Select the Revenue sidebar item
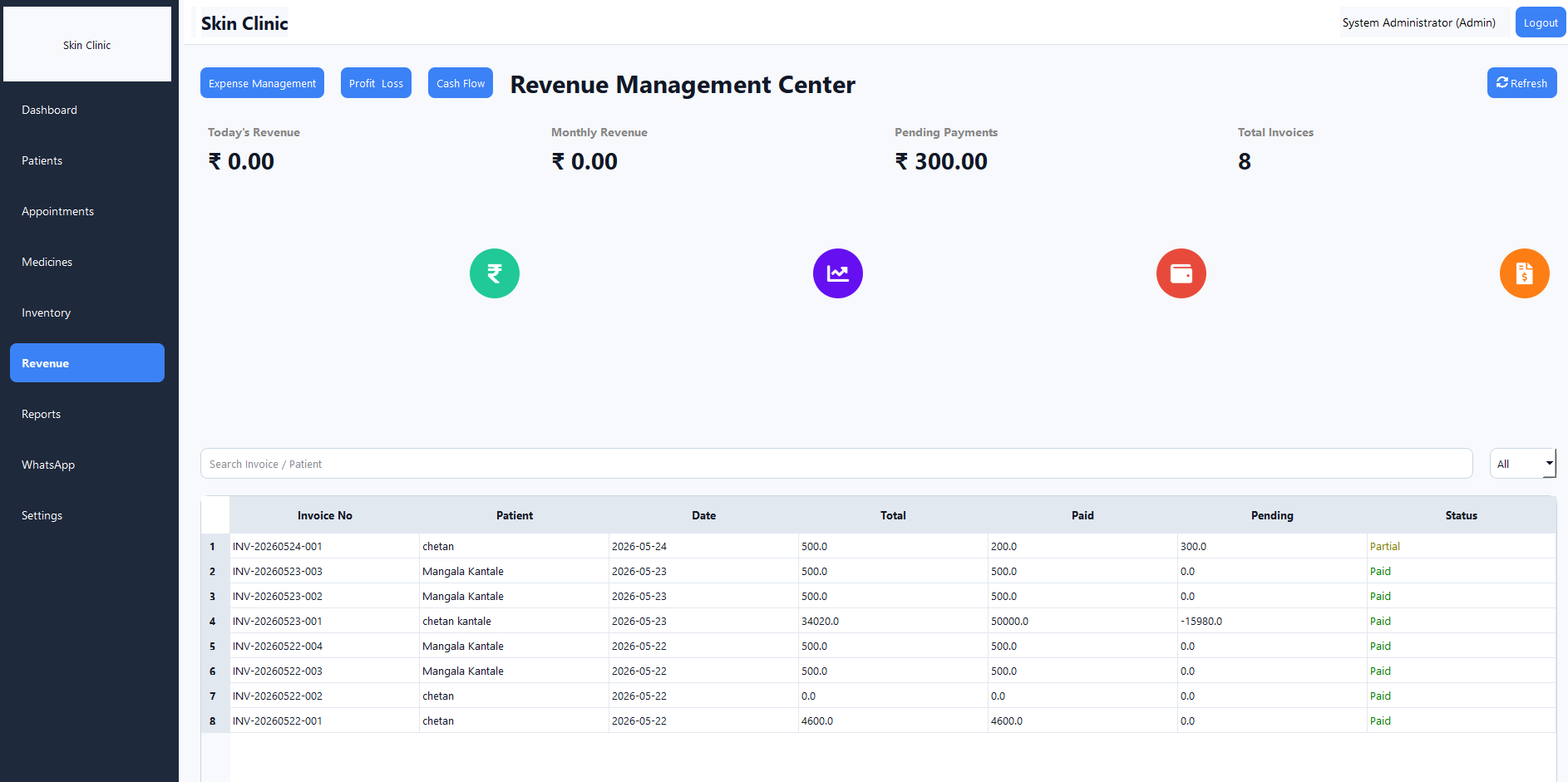Image resolution: width=1568 pixels, height=782 pixels. (87, 363)
